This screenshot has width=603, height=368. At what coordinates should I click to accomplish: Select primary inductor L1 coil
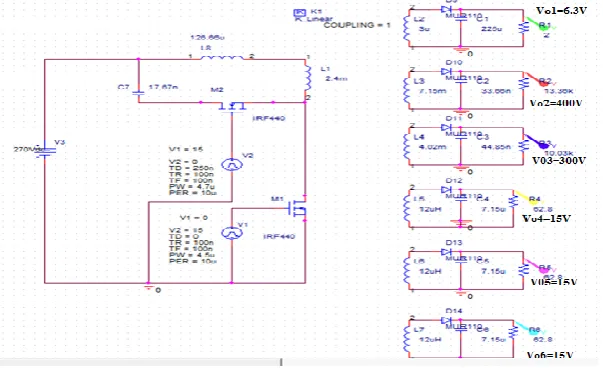308,78
